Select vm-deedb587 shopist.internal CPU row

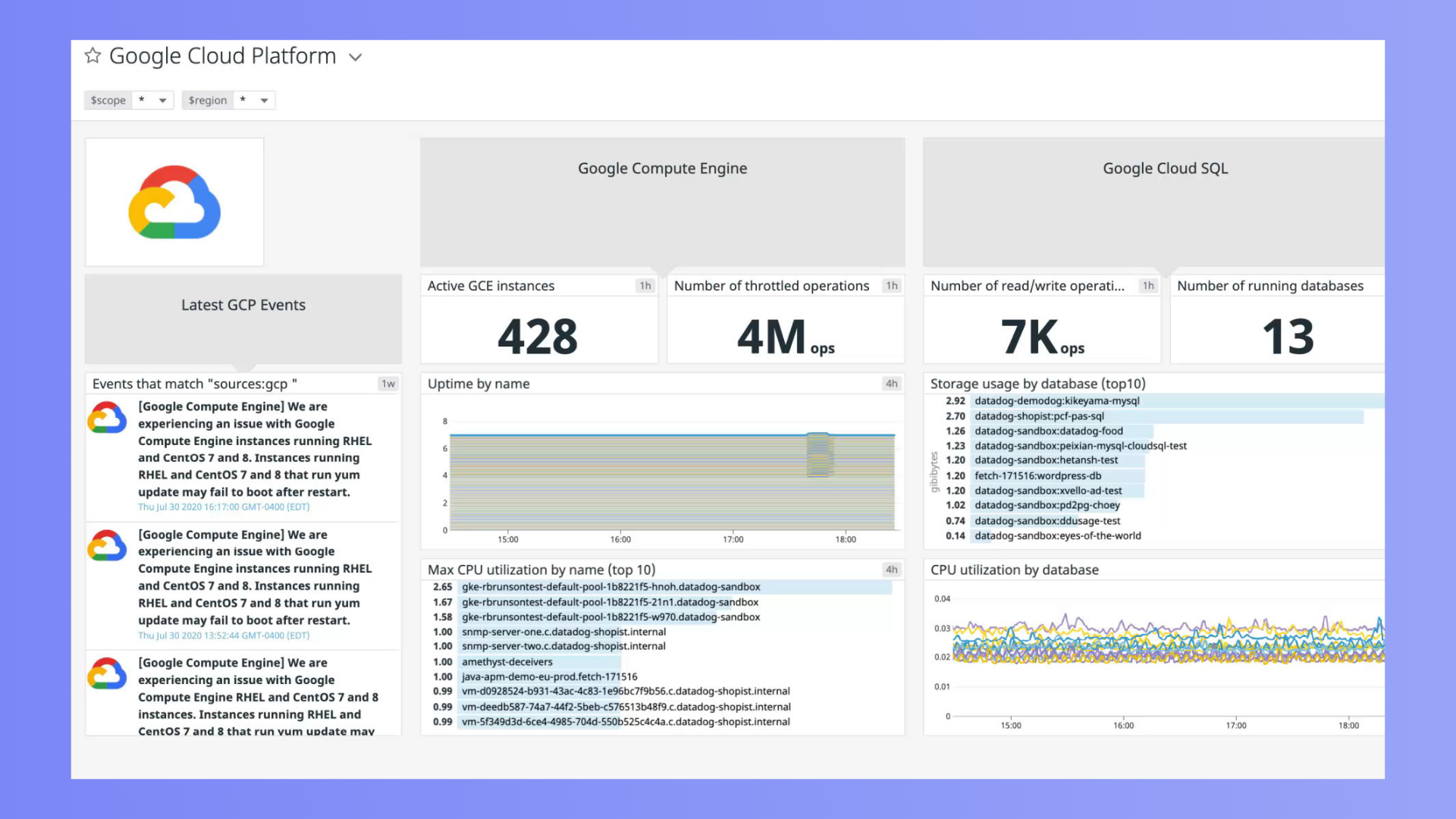[662, 707]
